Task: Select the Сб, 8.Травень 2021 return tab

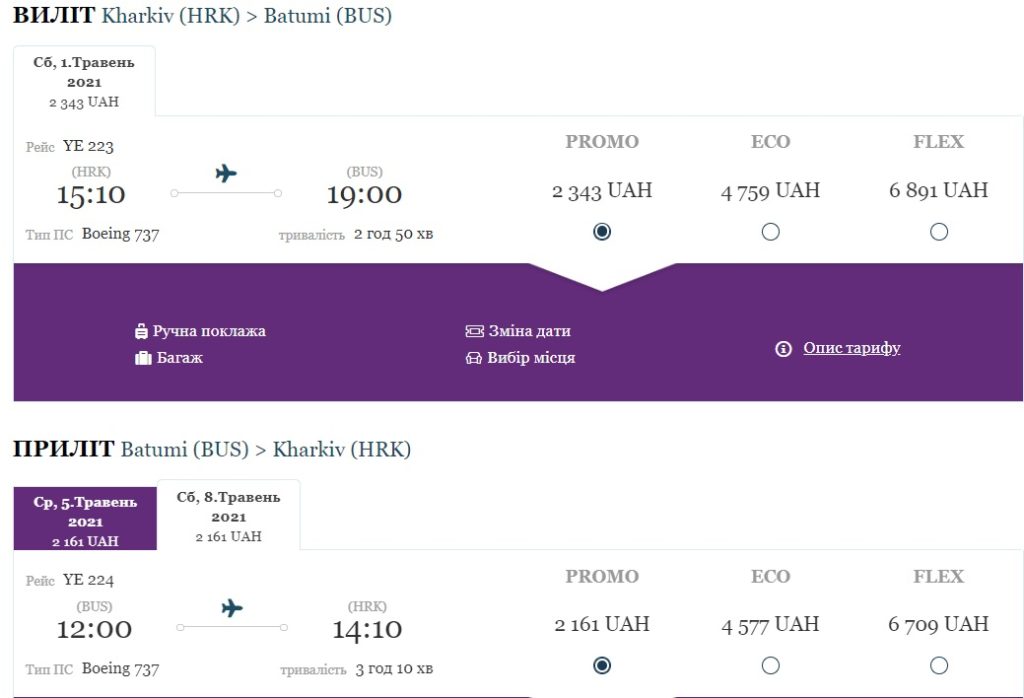Action: tap(228, 516)
